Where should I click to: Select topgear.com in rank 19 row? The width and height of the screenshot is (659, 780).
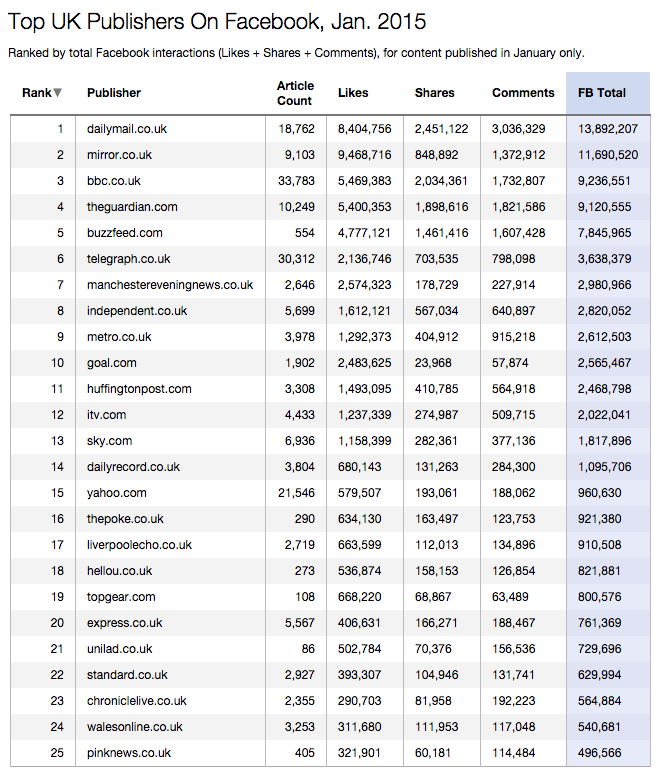pos(121,597)
